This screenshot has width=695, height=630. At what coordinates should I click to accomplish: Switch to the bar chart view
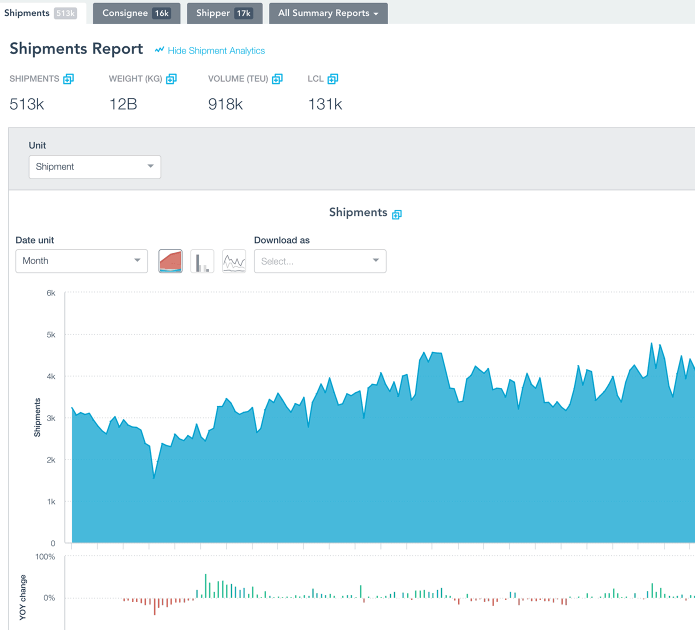[202, 261]
